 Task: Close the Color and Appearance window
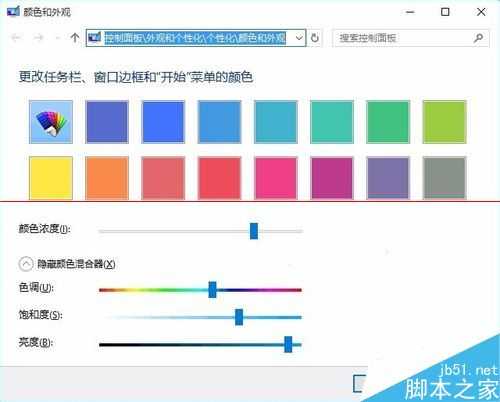click(x=481, y=12)
